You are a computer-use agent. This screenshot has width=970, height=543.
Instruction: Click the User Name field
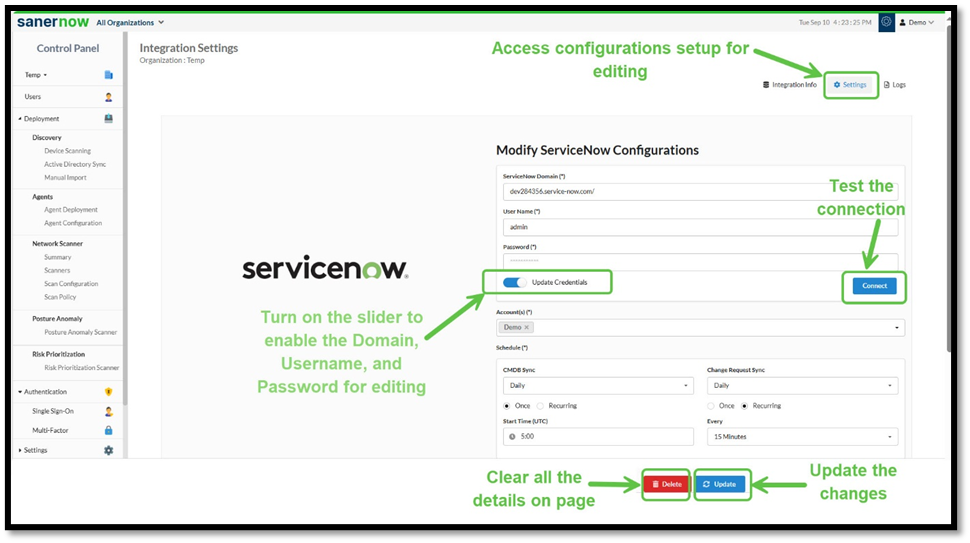click(700, 228)
